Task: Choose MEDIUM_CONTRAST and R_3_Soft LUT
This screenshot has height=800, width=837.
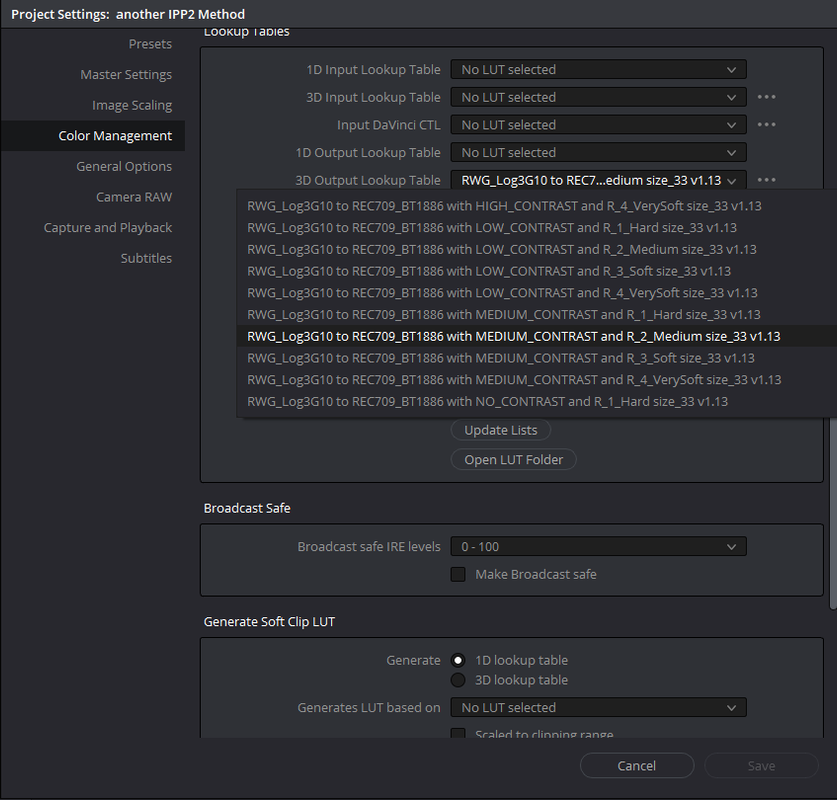Action: (536, 358)
